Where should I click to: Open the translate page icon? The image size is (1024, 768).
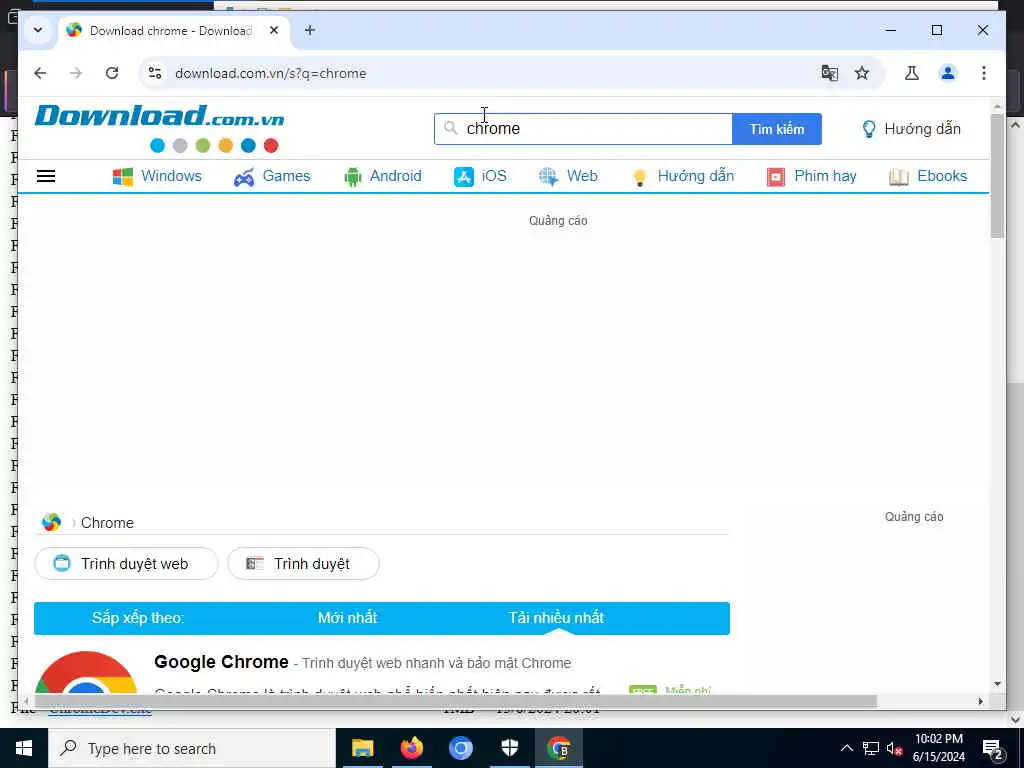click(829, 73)
